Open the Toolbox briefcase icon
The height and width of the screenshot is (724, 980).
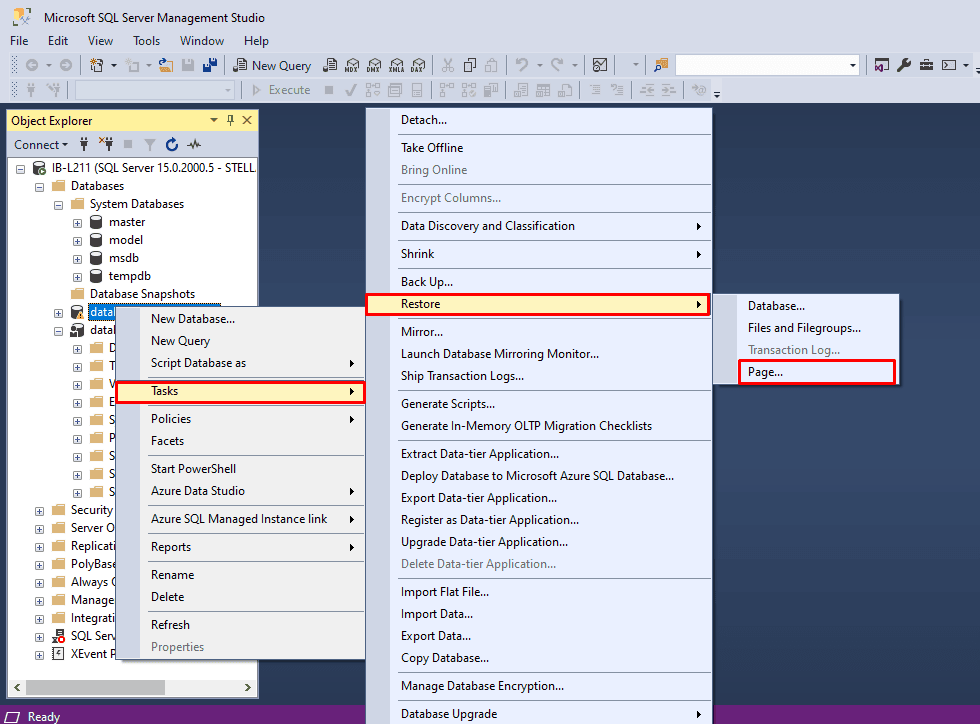926,65
